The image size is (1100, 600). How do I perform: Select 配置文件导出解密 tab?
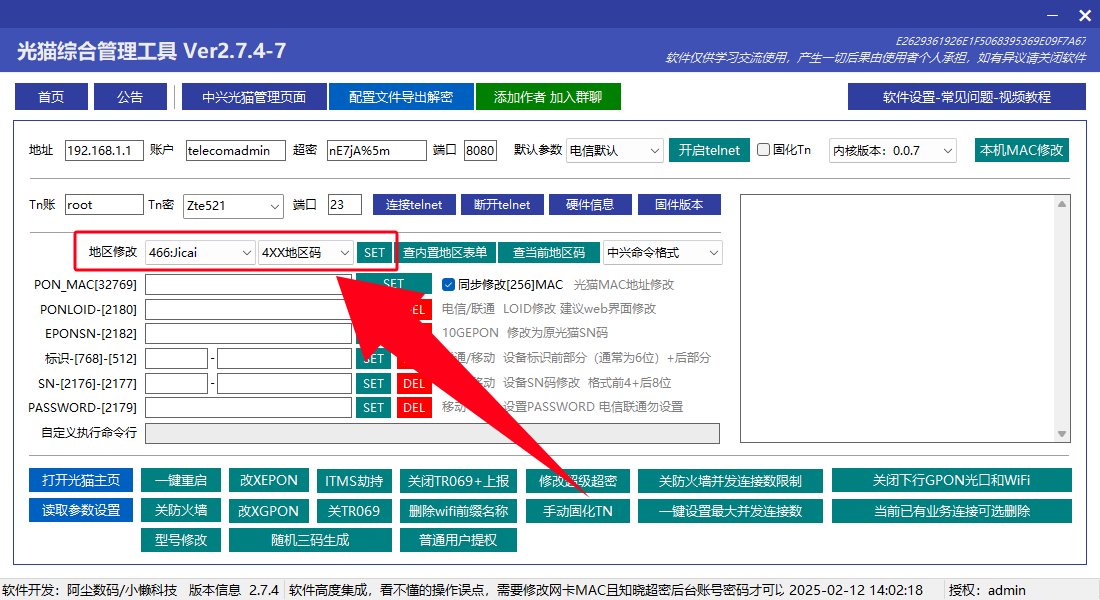click(x=401, y=97)
